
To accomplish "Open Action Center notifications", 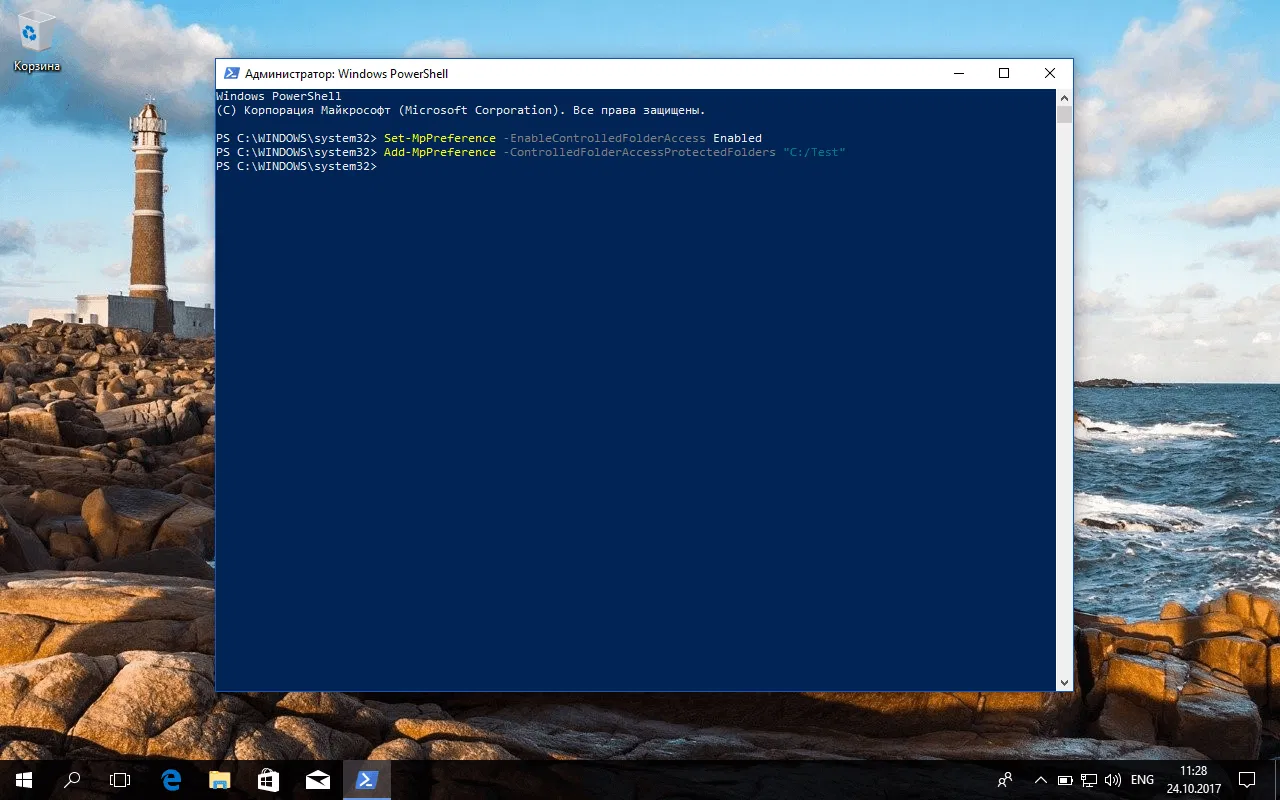I will [x=1246, y=780].
